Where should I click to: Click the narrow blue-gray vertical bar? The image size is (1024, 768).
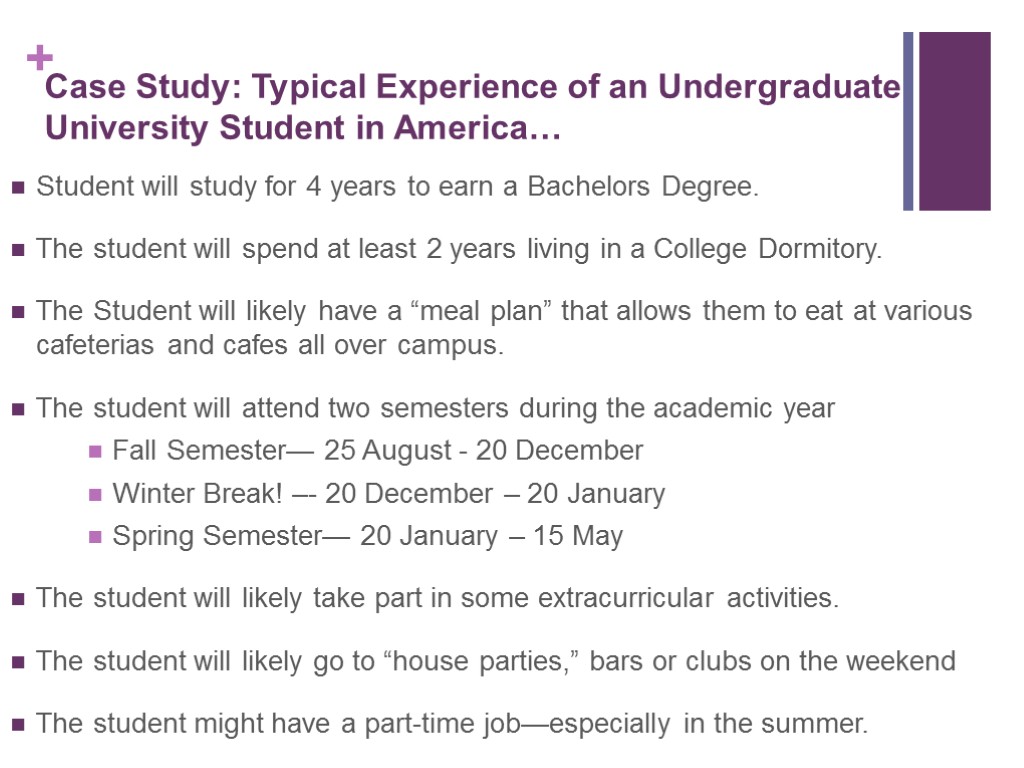pos(908,121)
